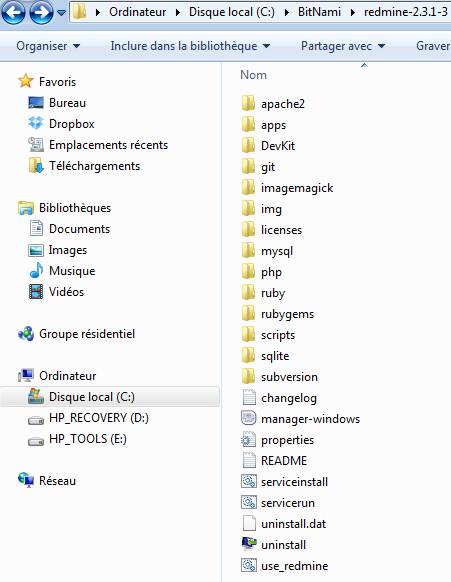The height and width of the screenshot is (582, 451).
Task: Click the Groupe résidentiel icon
Action: (x=26, y=334)
